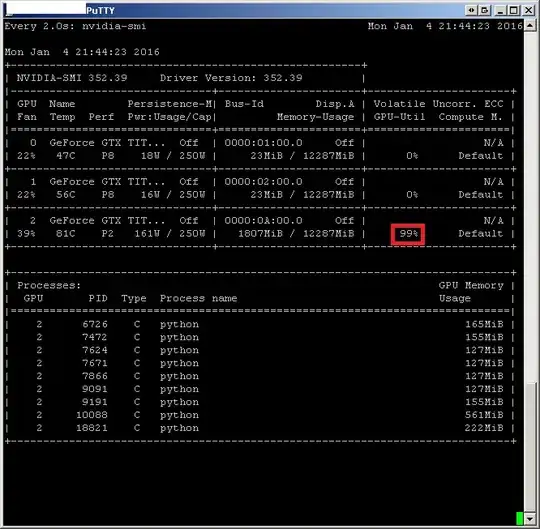Image resolution: width=540 pixels, height=529 pixels.
Task: Click the 561MiB process memory value
Action: click(x=484, y=415)
